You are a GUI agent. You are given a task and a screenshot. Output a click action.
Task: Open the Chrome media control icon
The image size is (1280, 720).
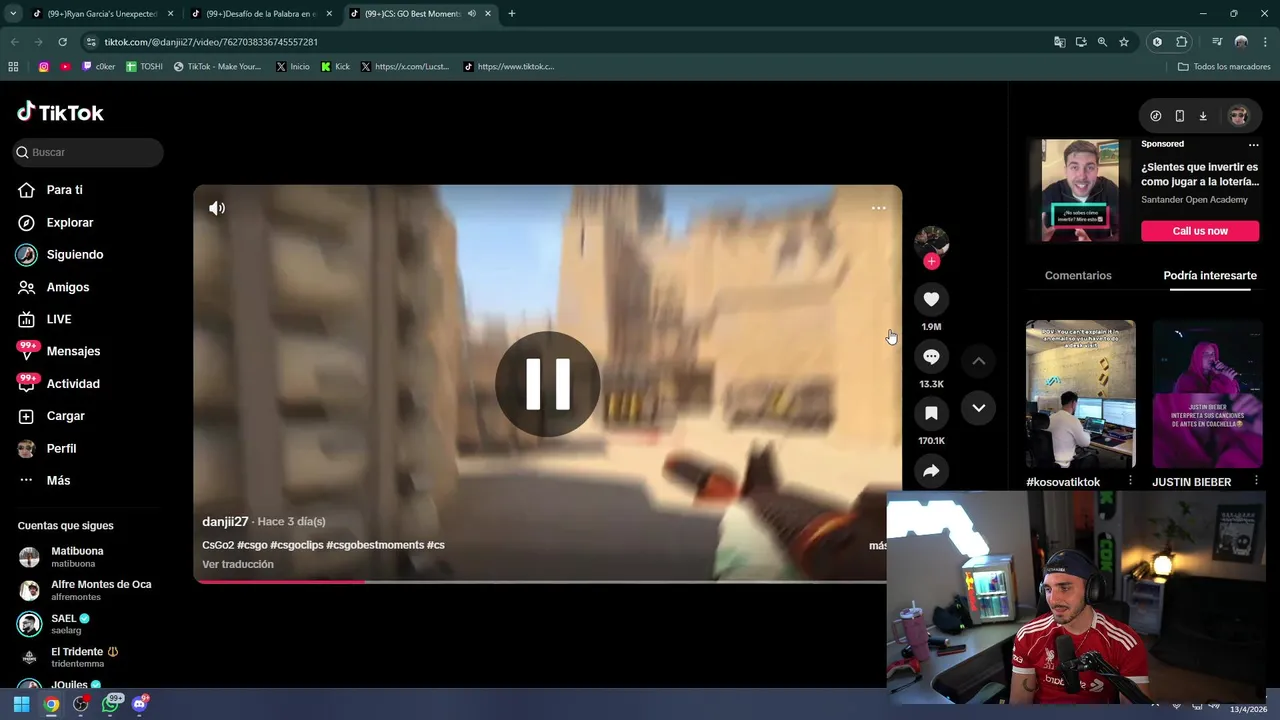(1217, 42)
